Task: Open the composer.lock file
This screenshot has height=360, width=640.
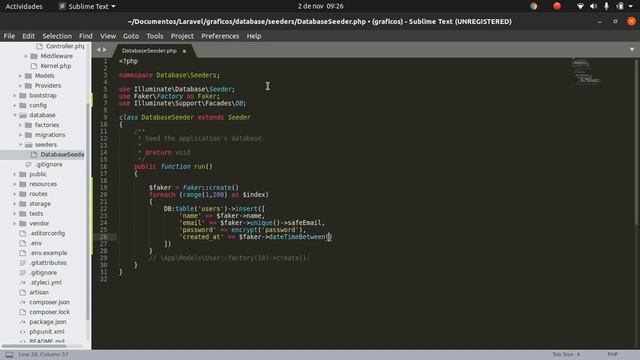Action: 49,312
